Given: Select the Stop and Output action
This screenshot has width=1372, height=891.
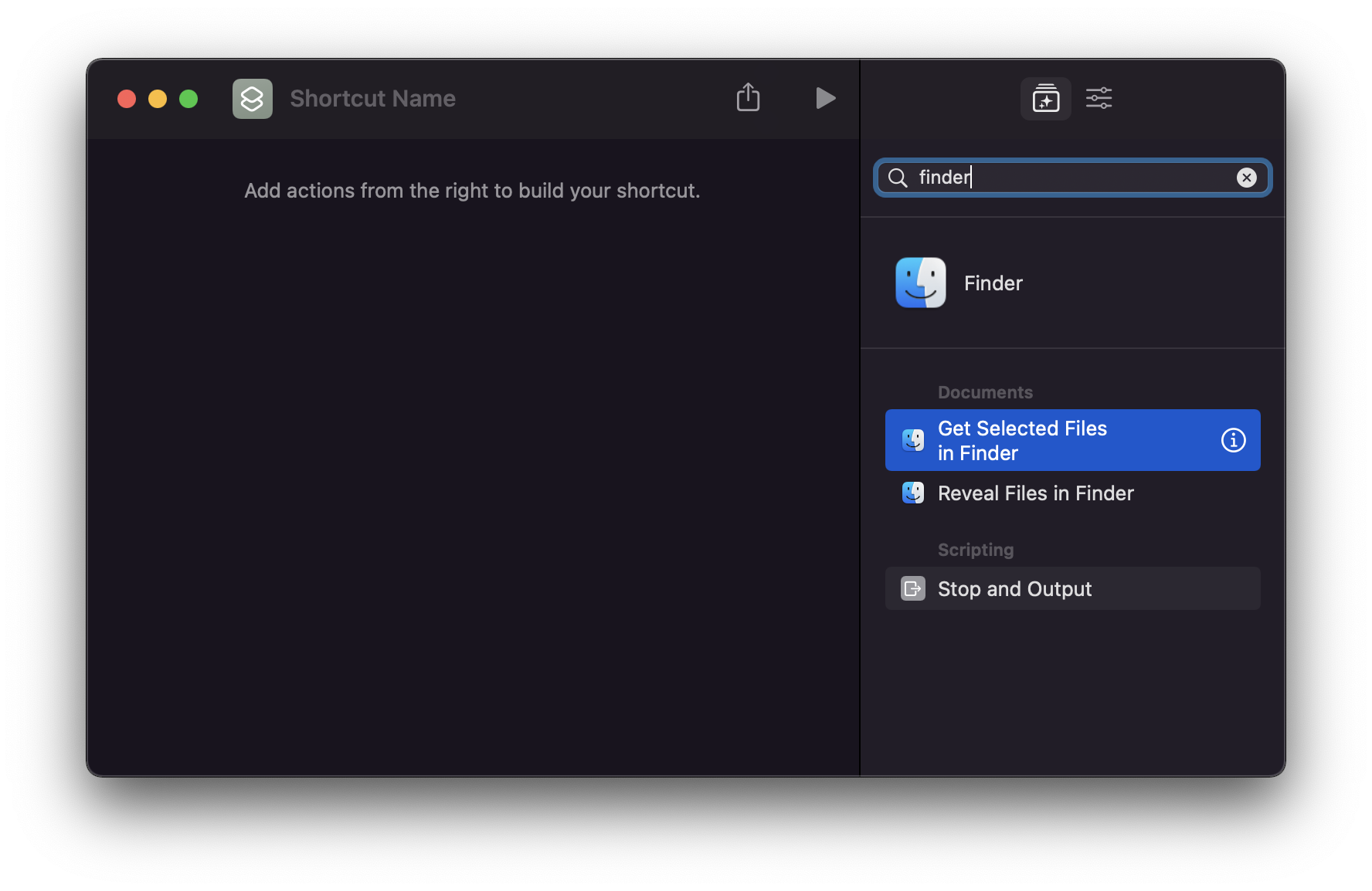Looking at the screenshot, I should pyautogui.click(x=1014, y=589).
